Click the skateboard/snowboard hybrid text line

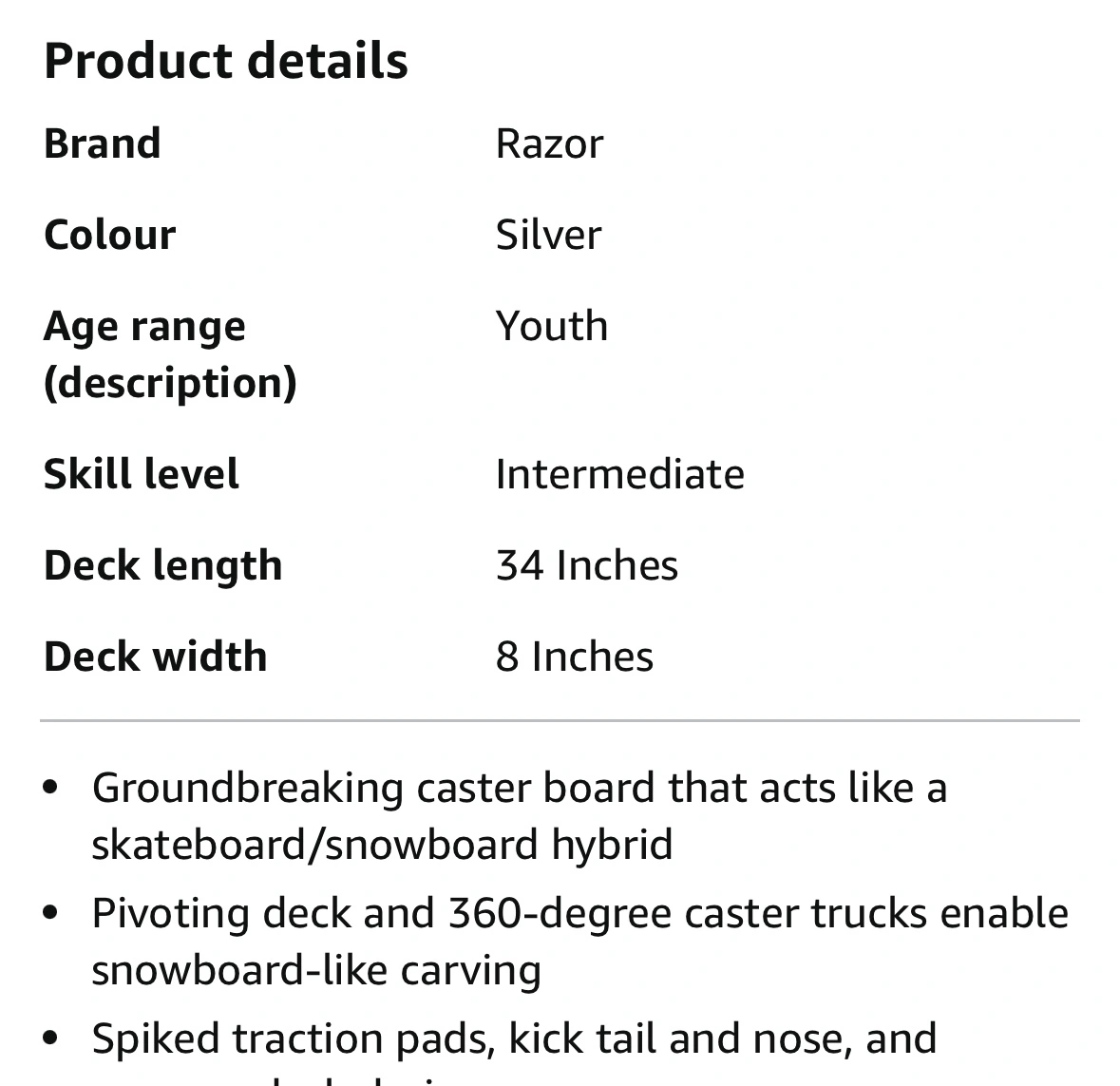[x=382, y=845]
